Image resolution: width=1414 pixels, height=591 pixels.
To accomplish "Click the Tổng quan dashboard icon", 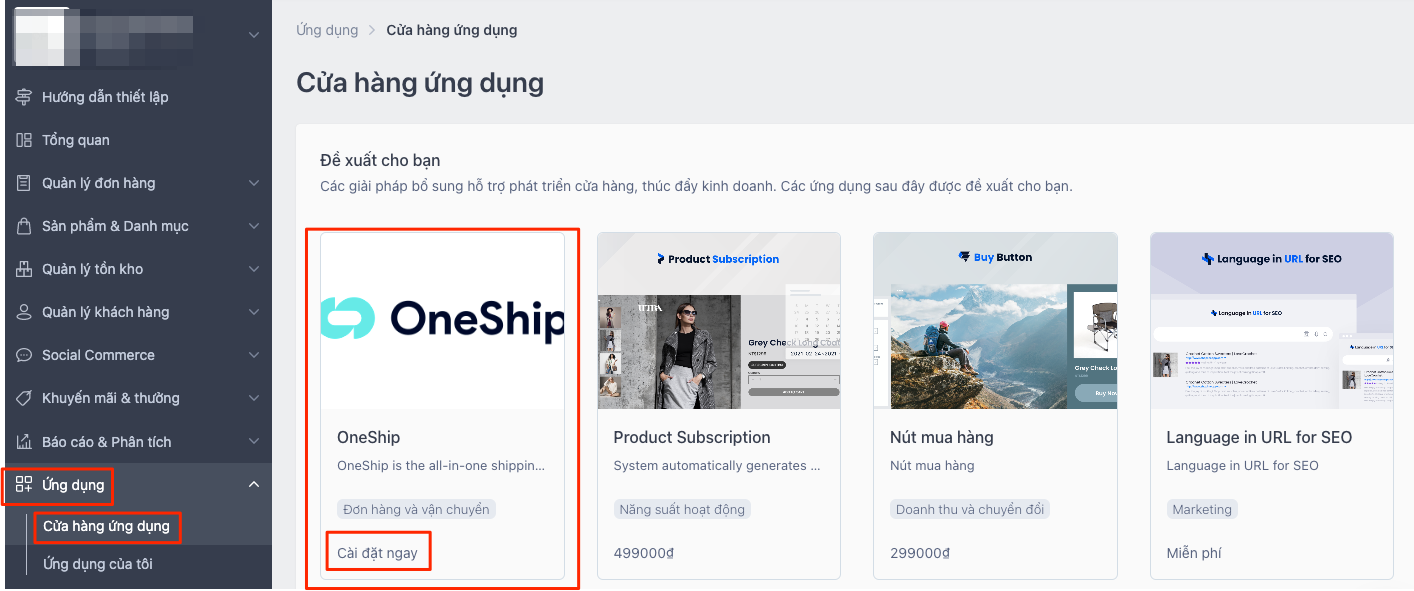I will click(24, 140).
